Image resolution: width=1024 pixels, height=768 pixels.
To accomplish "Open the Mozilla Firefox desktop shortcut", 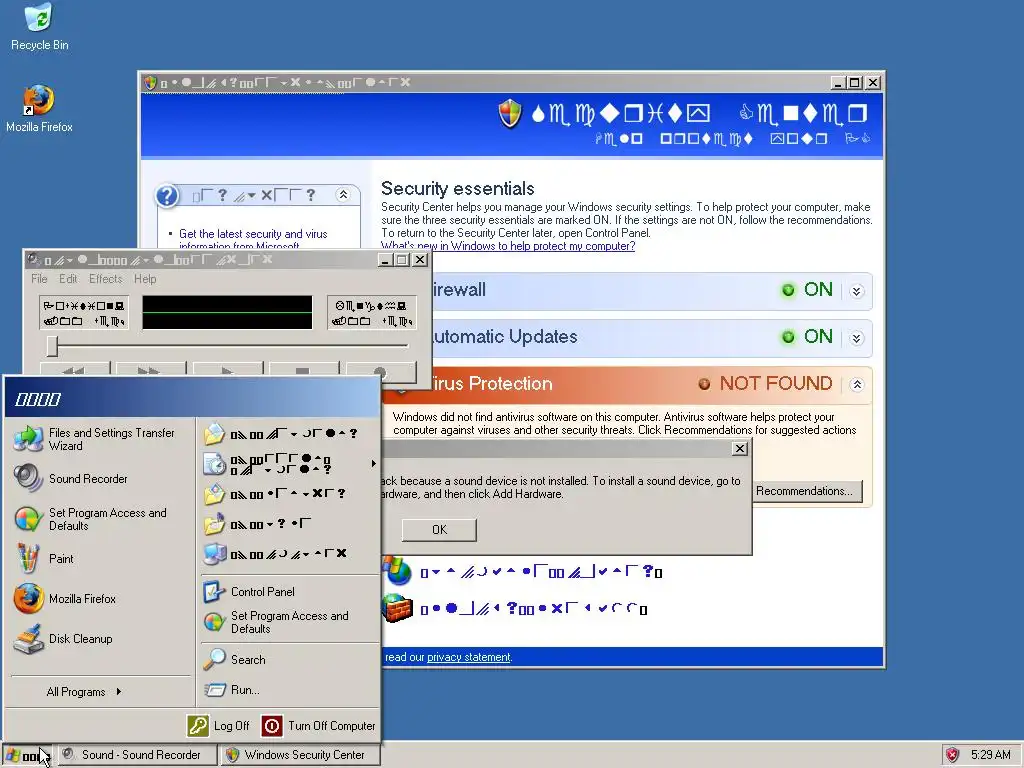I will [39, 108].
